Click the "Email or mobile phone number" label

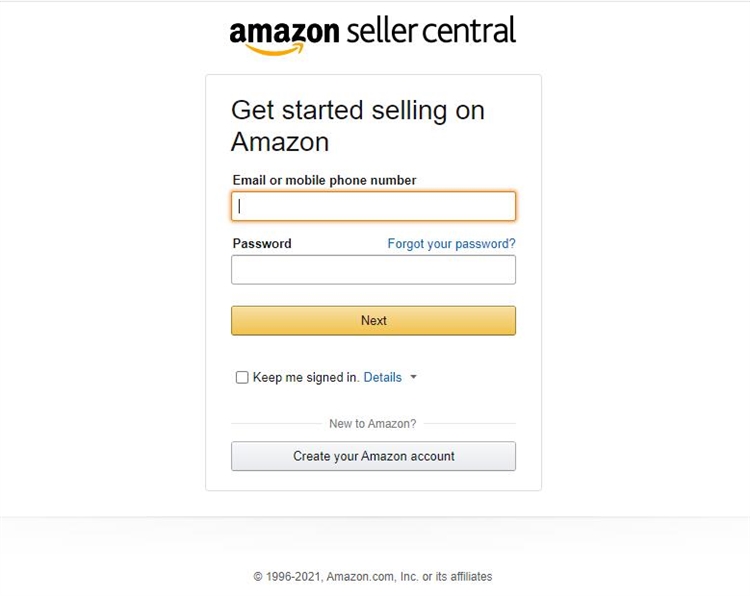324,180
